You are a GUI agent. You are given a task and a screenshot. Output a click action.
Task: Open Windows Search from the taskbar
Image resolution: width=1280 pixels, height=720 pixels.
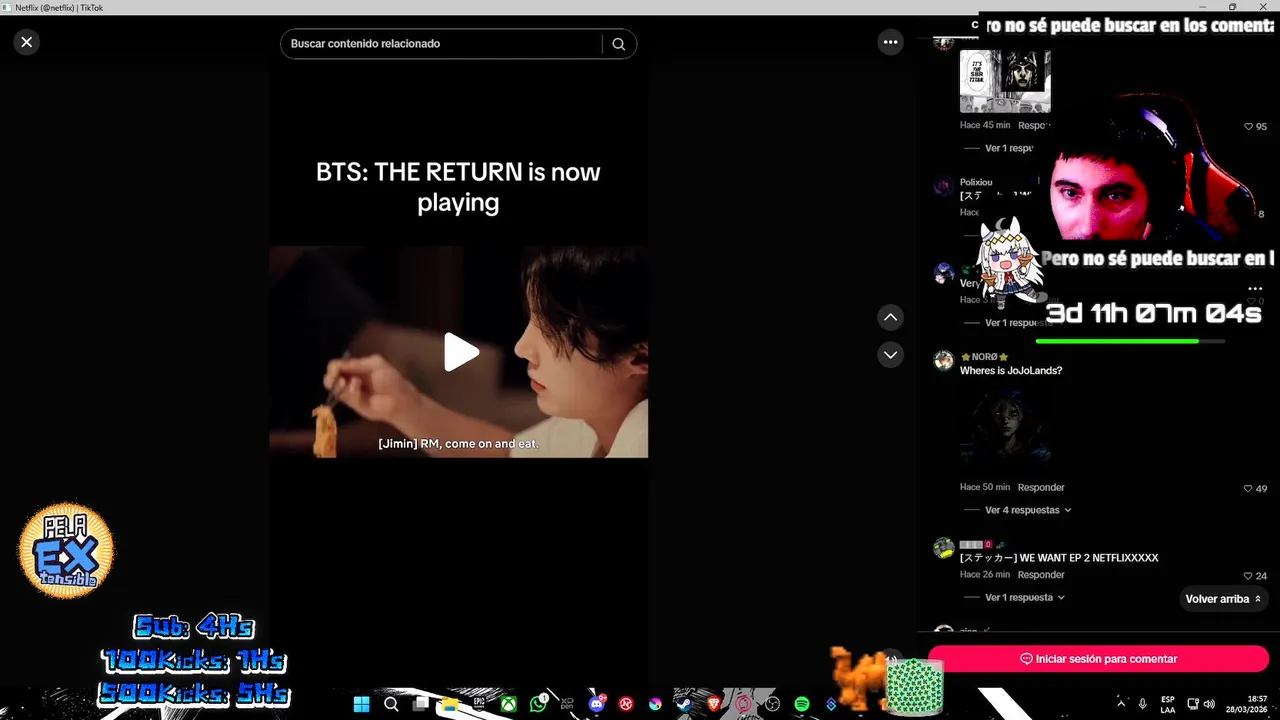pos(391,704)
